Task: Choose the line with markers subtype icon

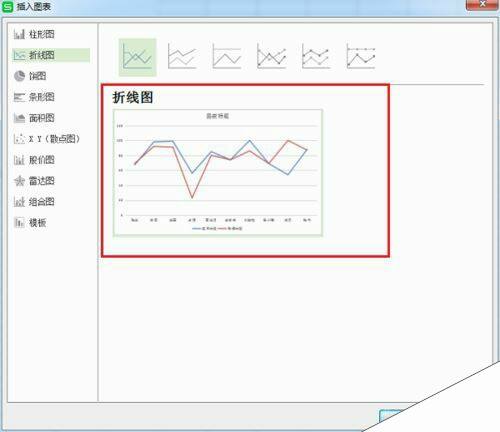Action: coord(271,57)
